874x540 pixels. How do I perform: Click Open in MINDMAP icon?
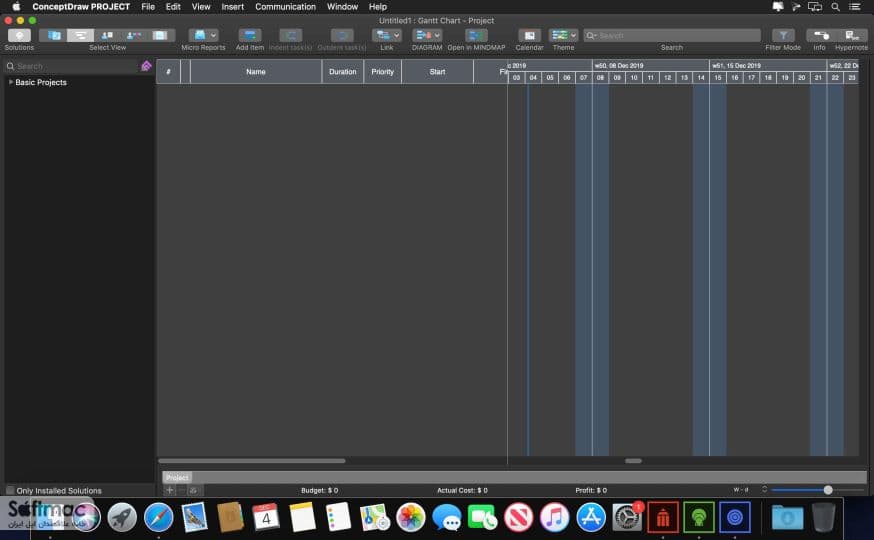(x=476, y=35)
